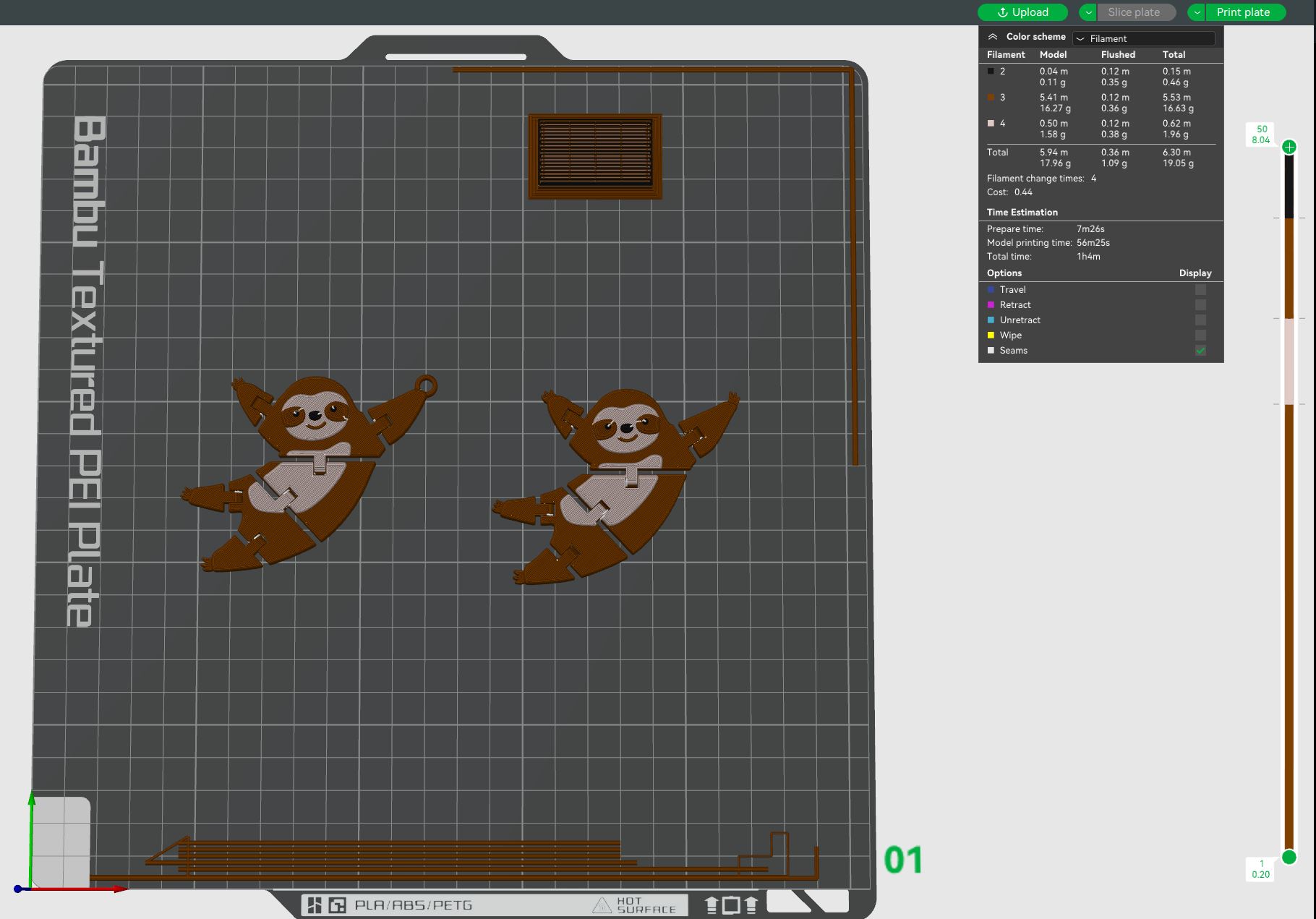Click the yellow Wipe legend square
Viewport: 1316px width, 919px height.
click(991, 335)
